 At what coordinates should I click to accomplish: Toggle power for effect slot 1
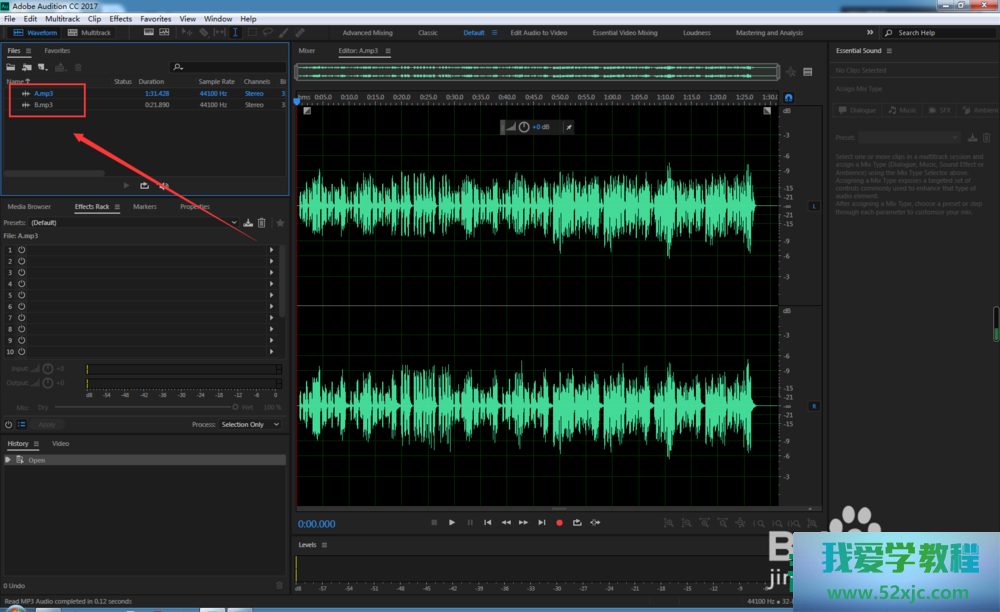point(21,249)
